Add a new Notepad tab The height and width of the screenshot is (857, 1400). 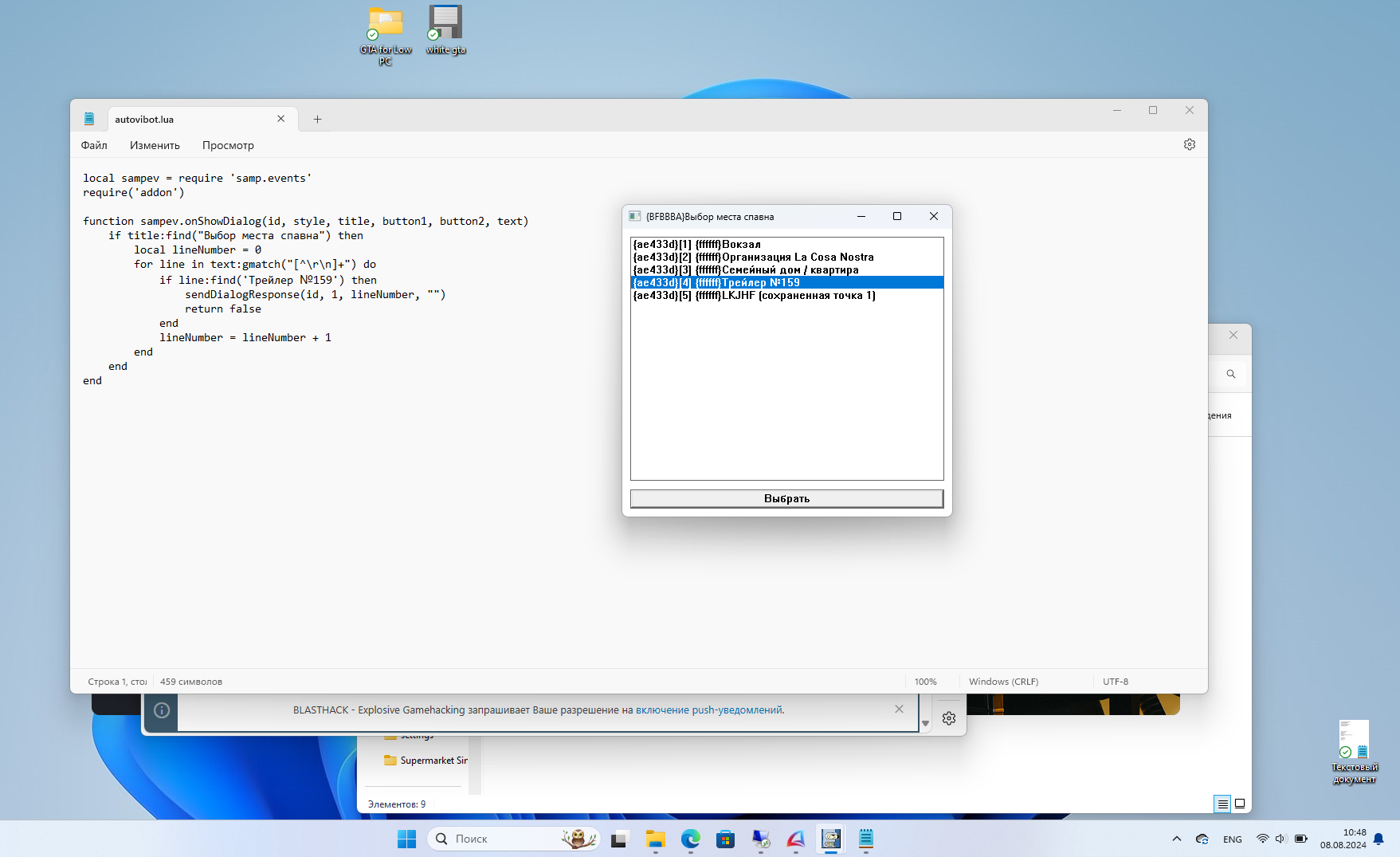pos(317,120)
